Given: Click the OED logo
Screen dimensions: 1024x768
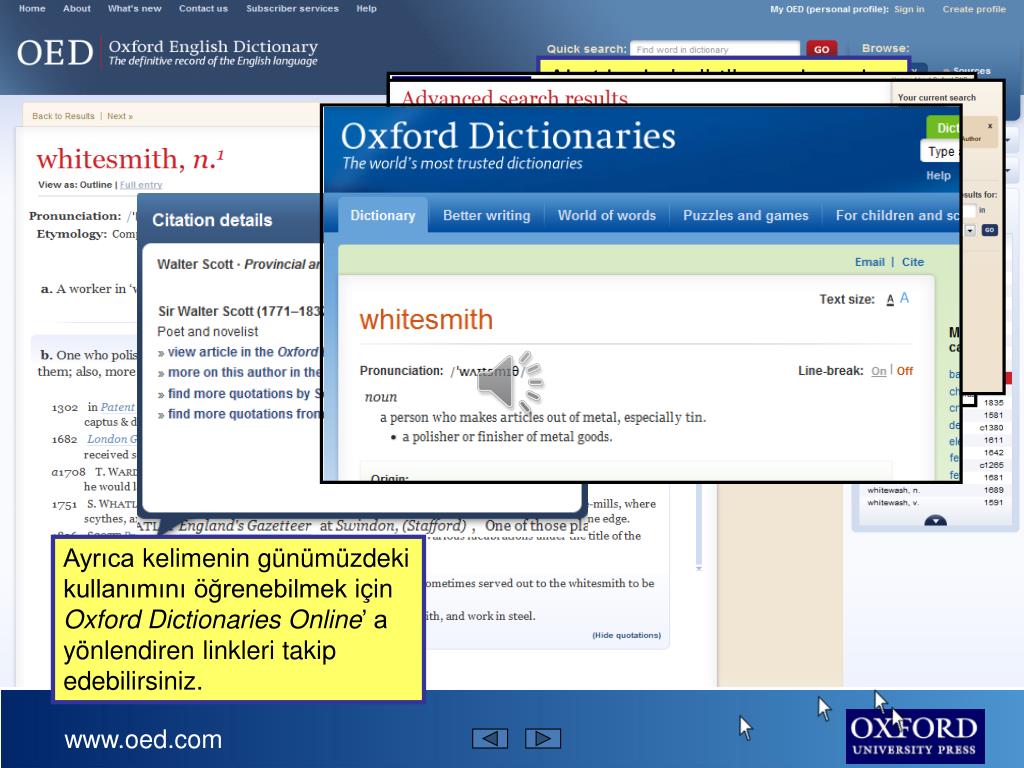Looking at the screenshot, I should click(55, 53).
